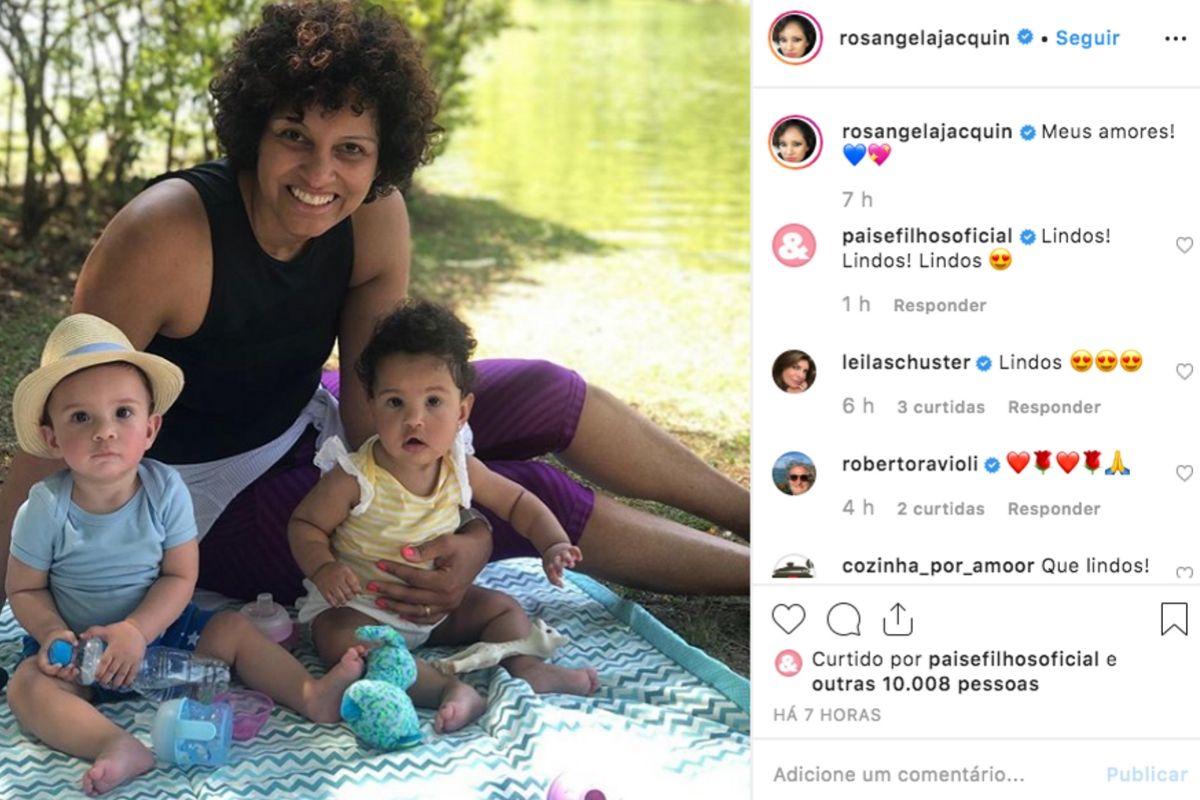Open the three-dot more options menu
Viewport: 1200px width, 800px height.
coord(1175,39)
